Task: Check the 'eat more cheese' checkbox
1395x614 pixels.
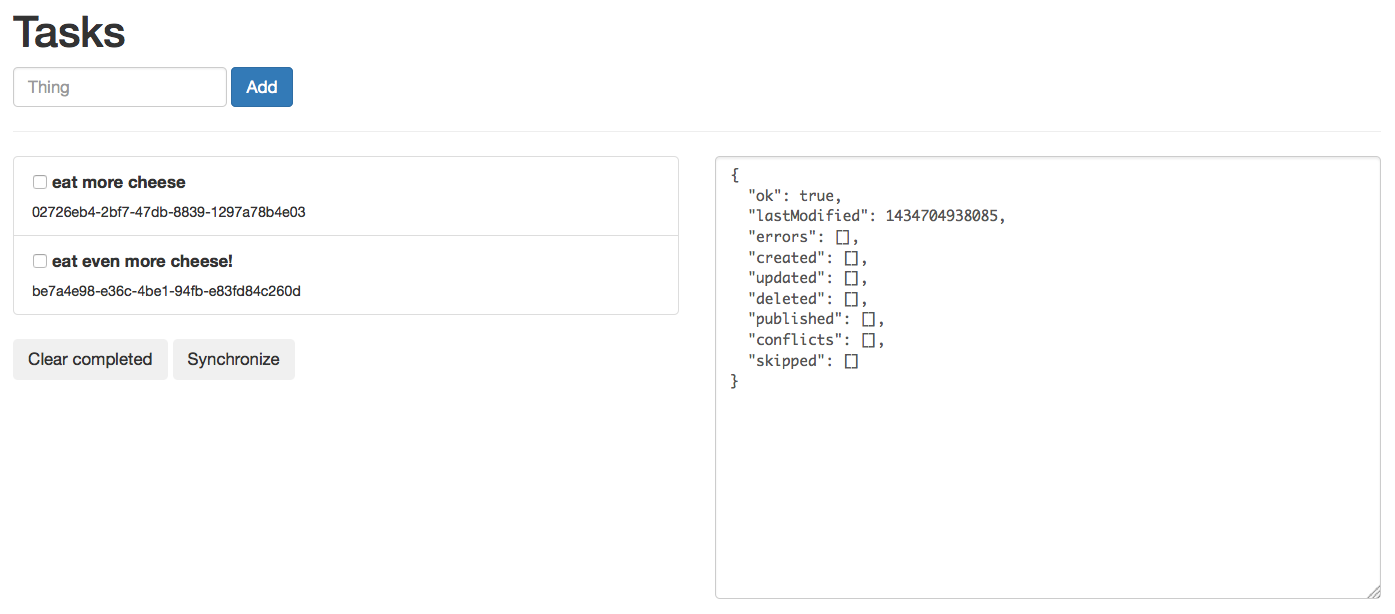Action: tap(40, 182)
